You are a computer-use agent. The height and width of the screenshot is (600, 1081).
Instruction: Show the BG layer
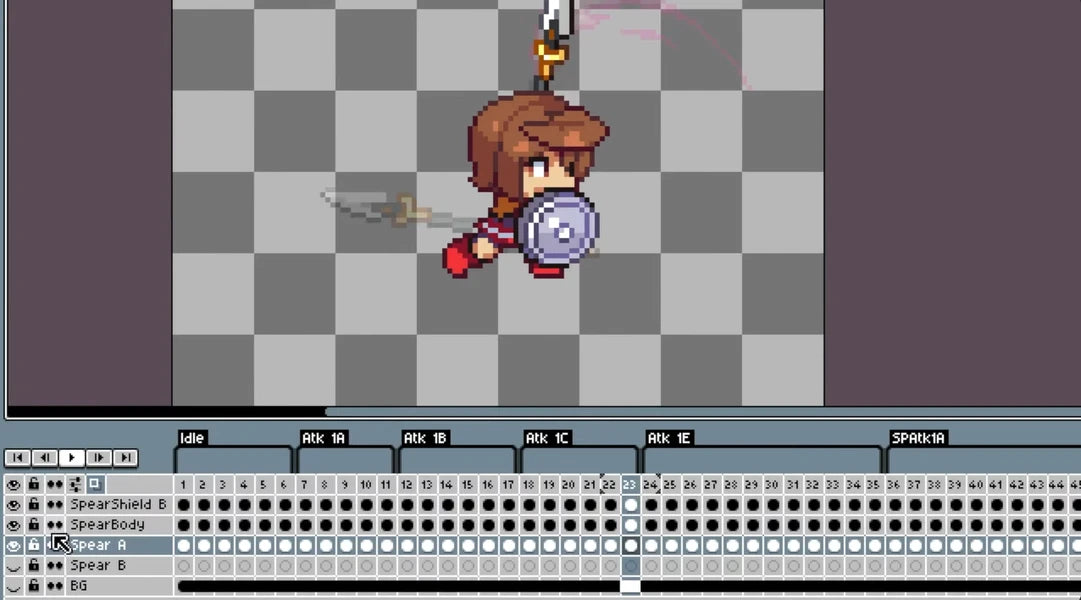point(14,586)
